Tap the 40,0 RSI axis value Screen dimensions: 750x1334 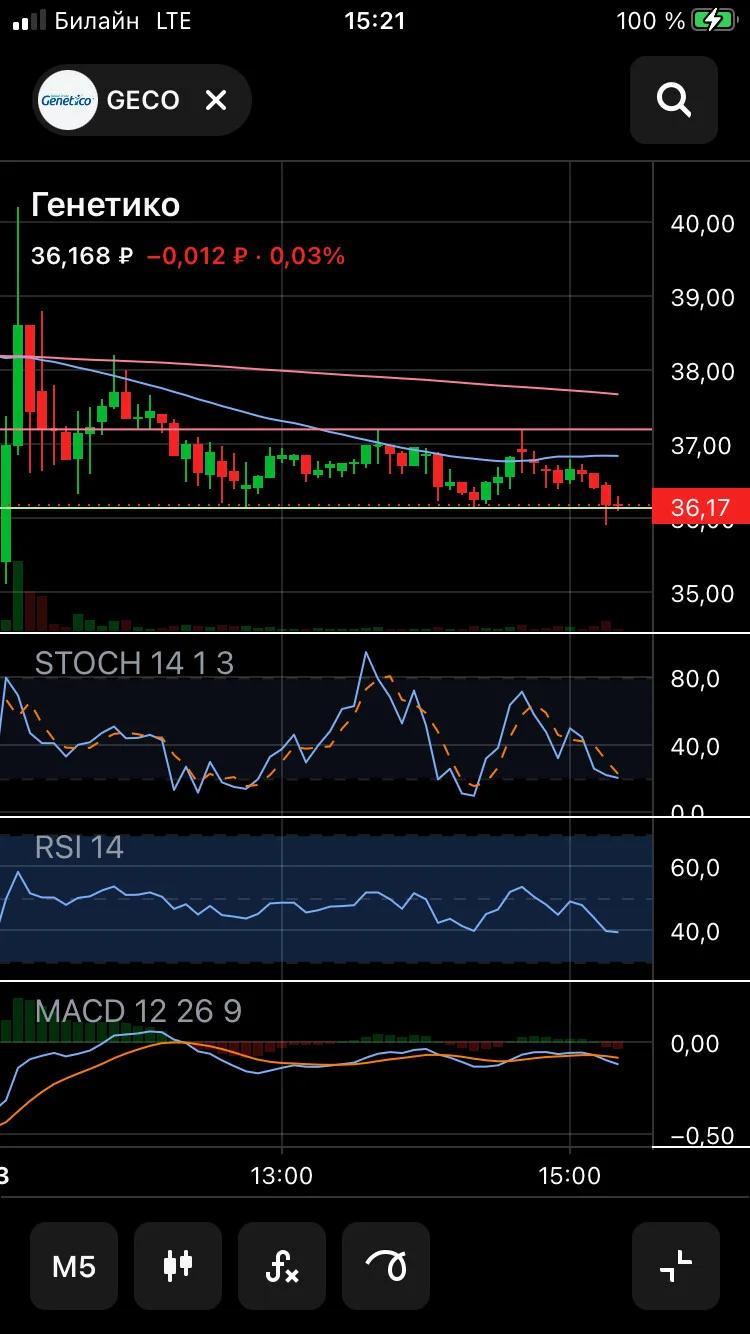[694, 932]
